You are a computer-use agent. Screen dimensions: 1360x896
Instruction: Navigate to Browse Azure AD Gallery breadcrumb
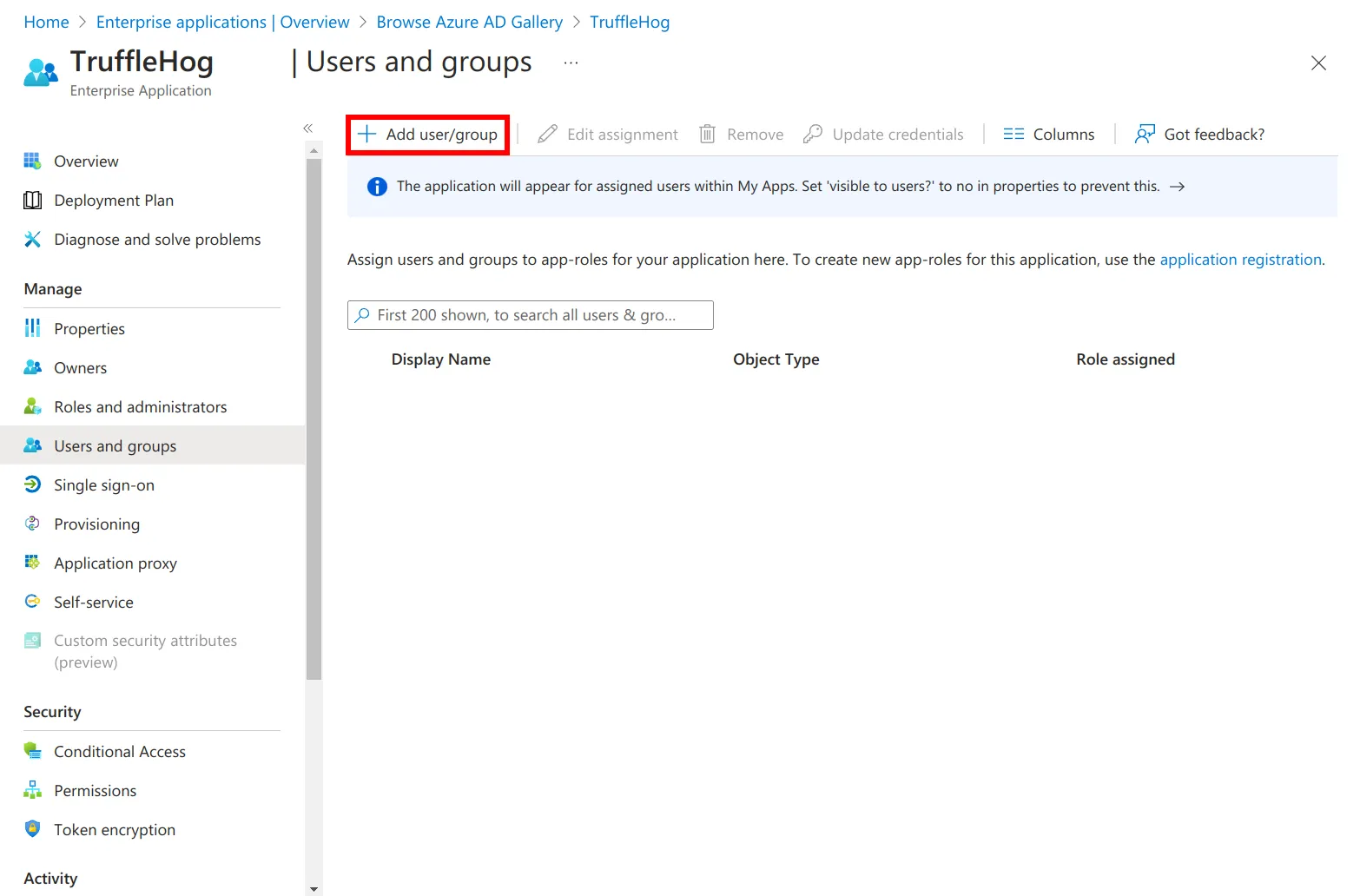click(x=469, y=22)
